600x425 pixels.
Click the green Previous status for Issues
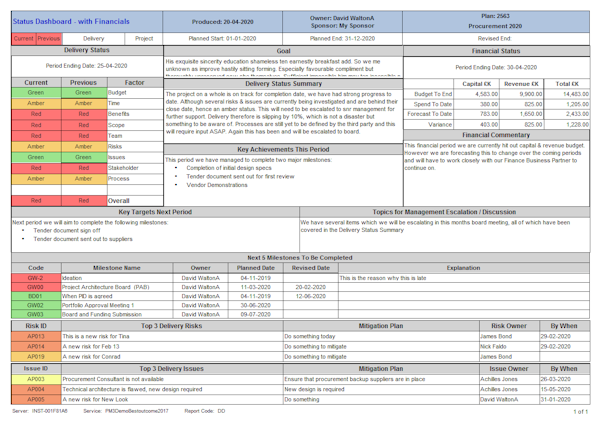[83, 157]
